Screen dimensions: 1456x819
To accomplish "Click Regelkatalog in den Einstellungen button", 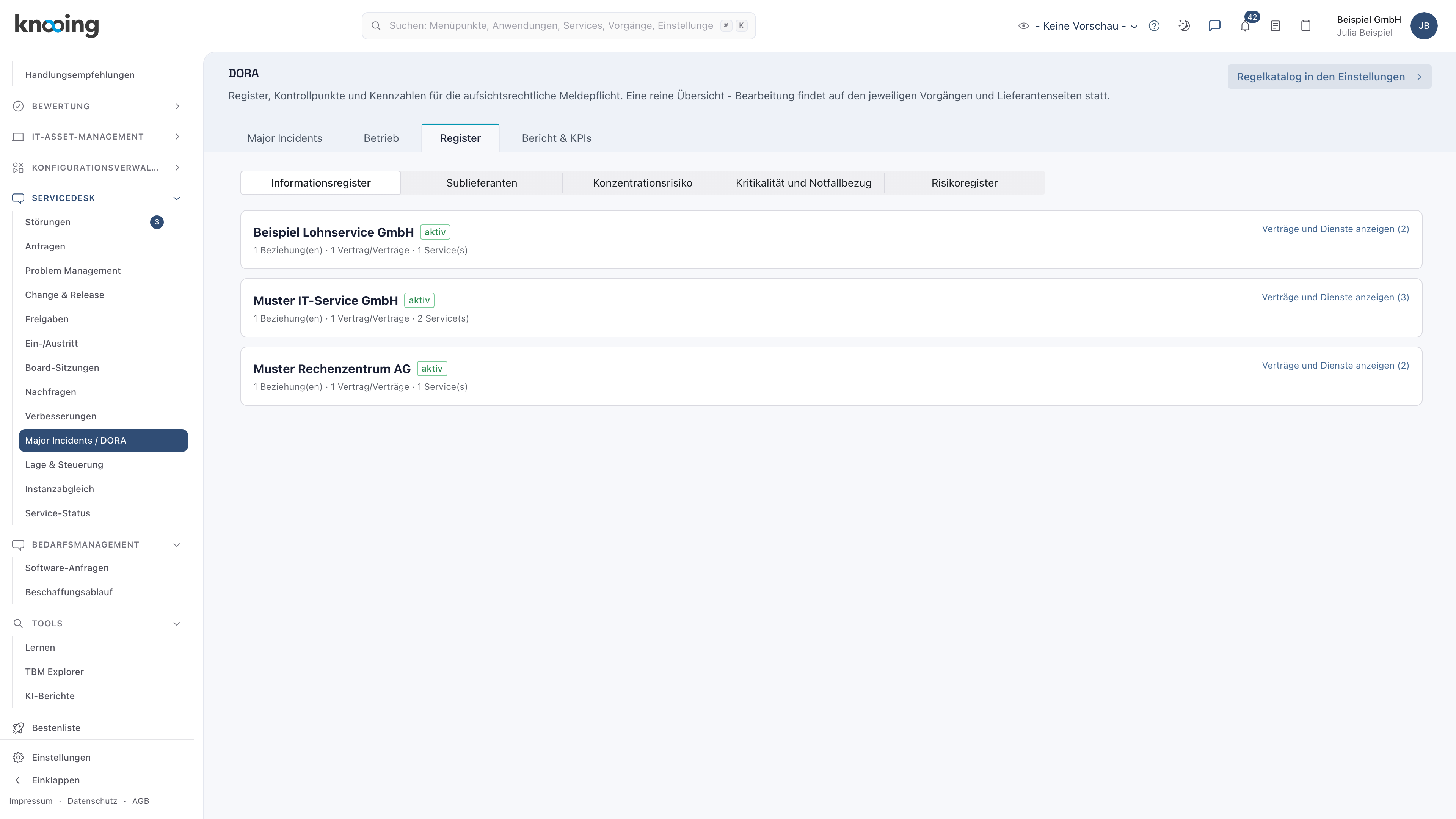I will (x=1329, y=77).
